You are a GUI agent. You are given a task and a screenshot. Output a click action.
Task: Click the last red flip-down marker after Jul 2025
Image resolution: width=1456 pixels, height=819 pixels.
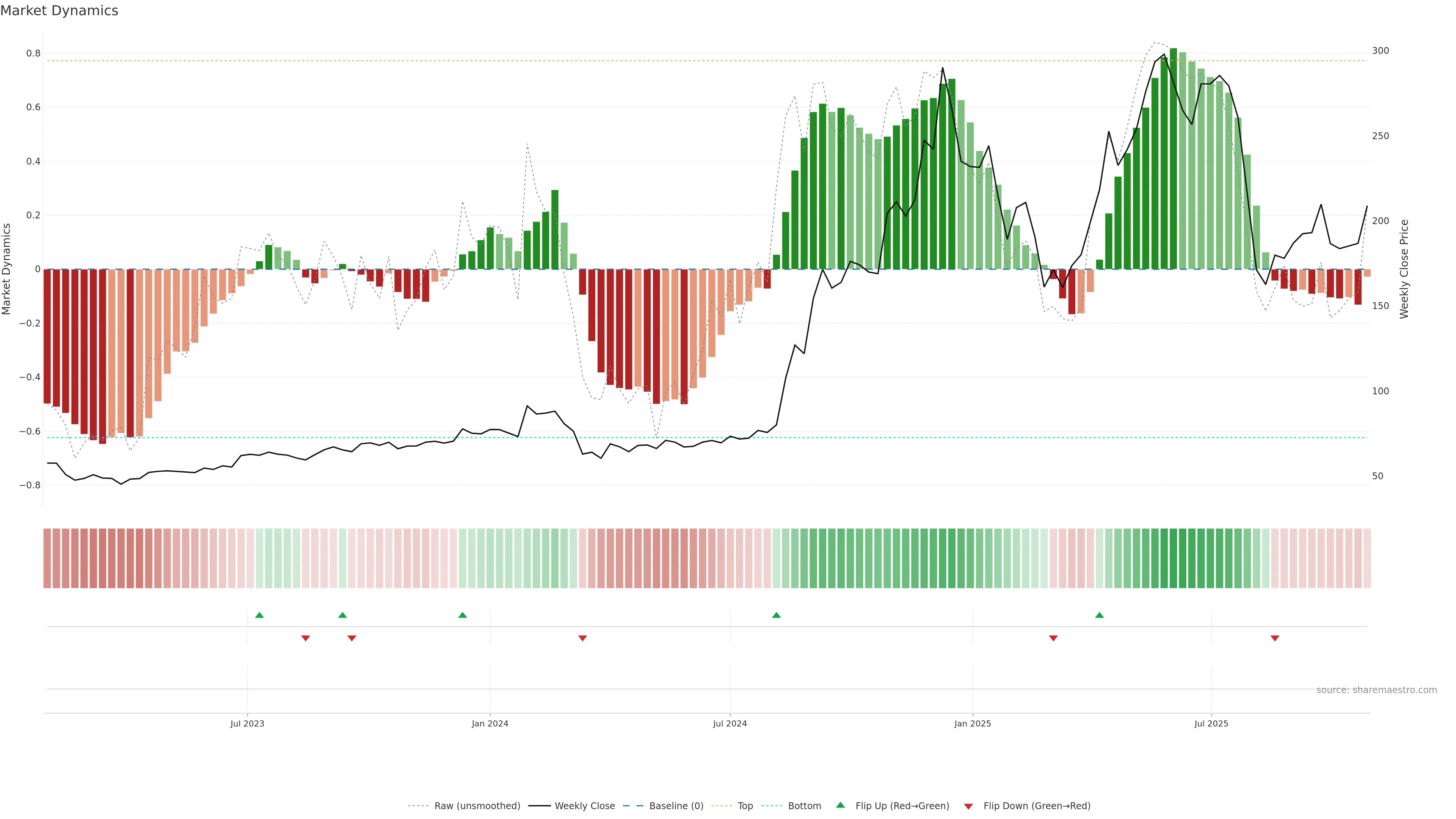click(x=1274, y=638)
